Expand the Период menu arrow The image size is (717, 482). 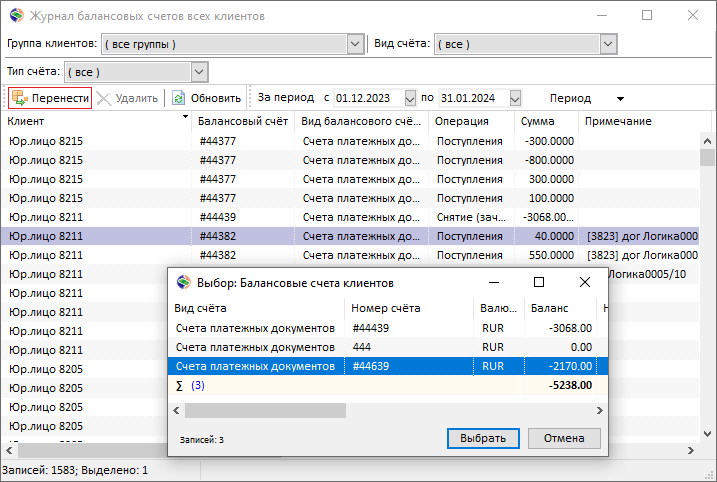[x=620, y=99]
